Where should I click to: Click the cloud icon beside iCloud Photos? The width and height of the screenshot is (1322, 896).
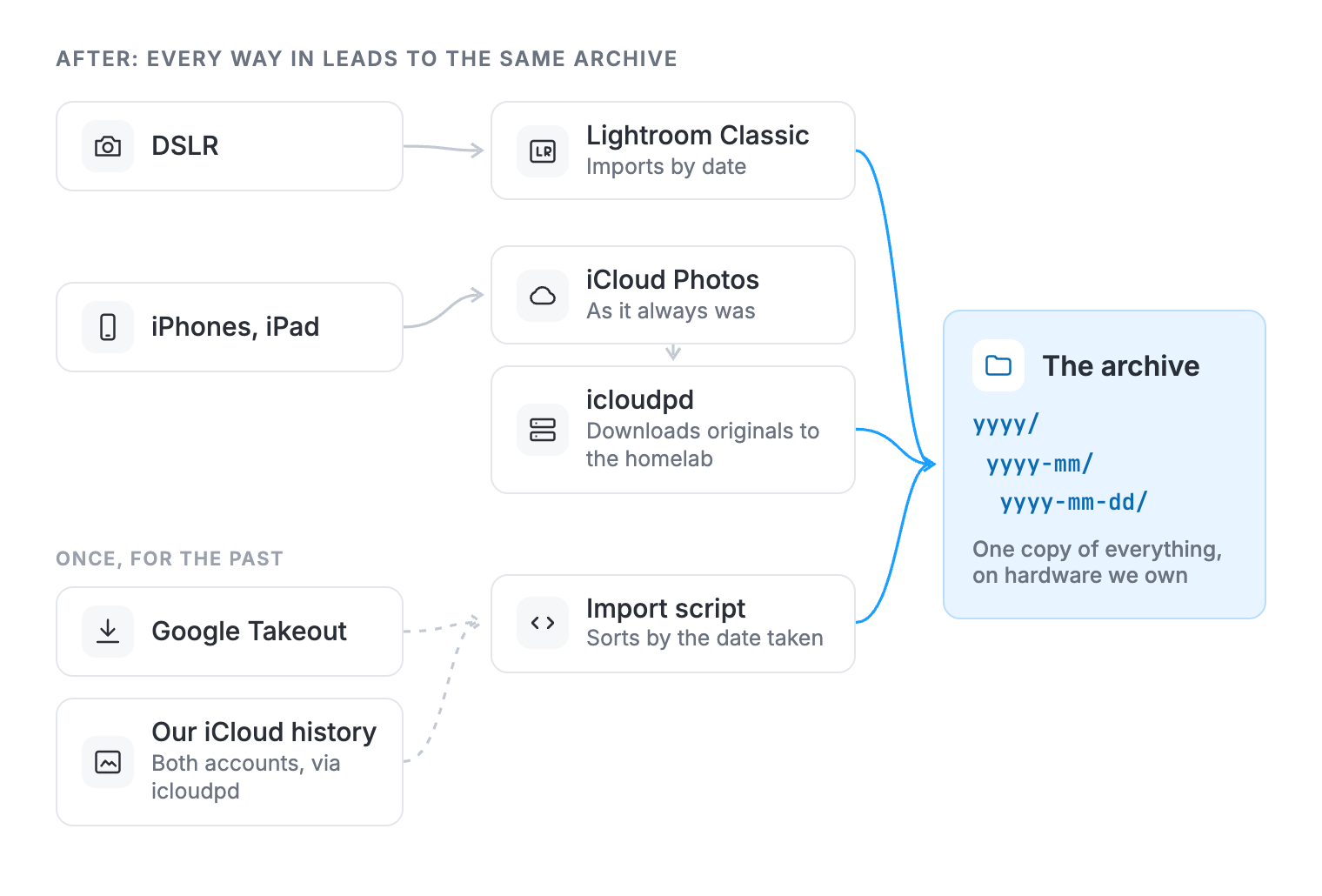point(543,296)
